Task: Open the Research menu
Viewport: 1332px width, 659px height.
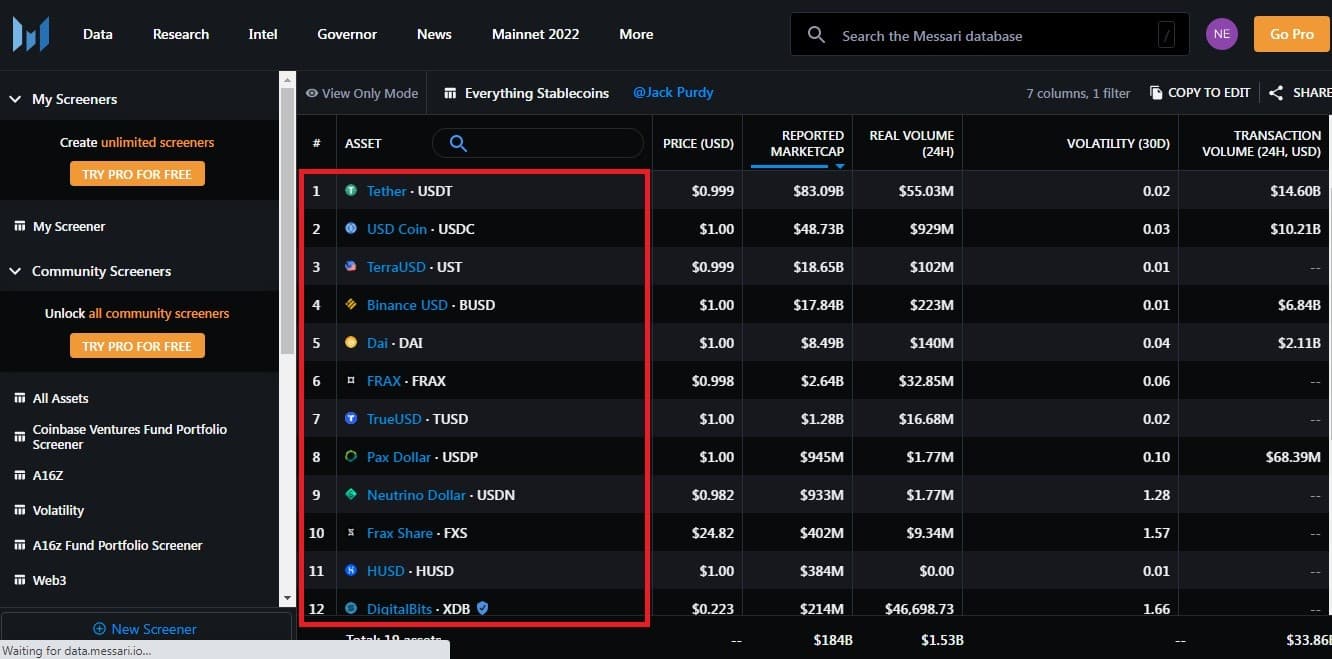Action: [x=181, y=34]
